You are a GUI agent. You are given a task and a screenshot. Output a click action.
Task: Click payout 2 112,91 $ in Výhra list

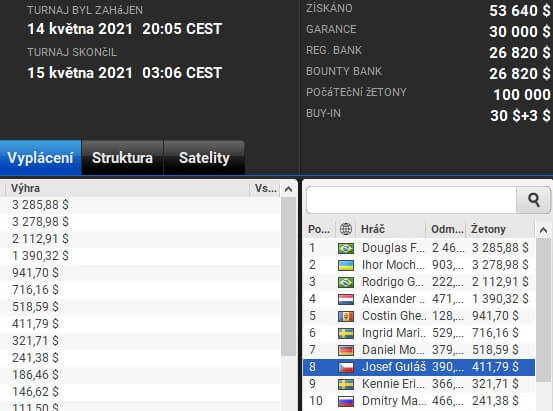[x=40, y=239]
